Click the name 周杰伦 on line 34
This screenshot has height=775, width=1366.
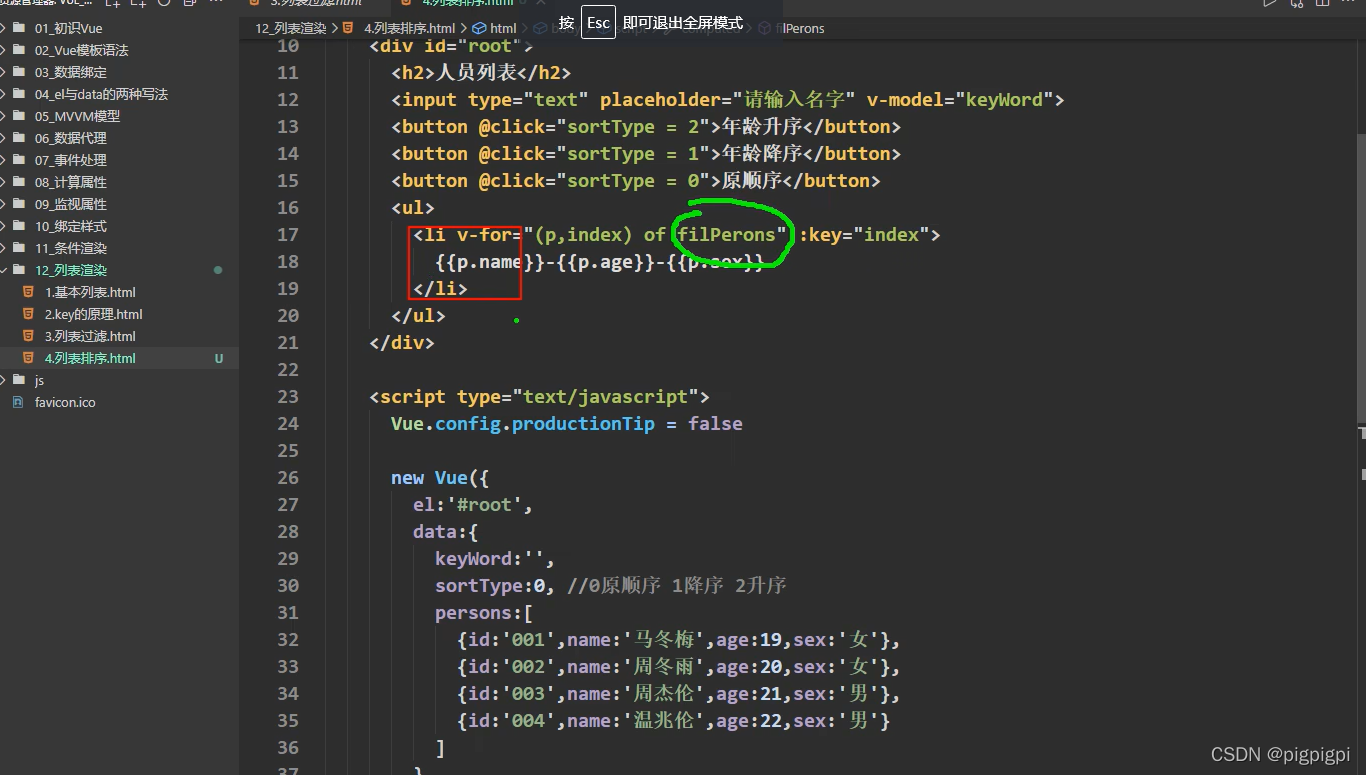coord(664,693)
